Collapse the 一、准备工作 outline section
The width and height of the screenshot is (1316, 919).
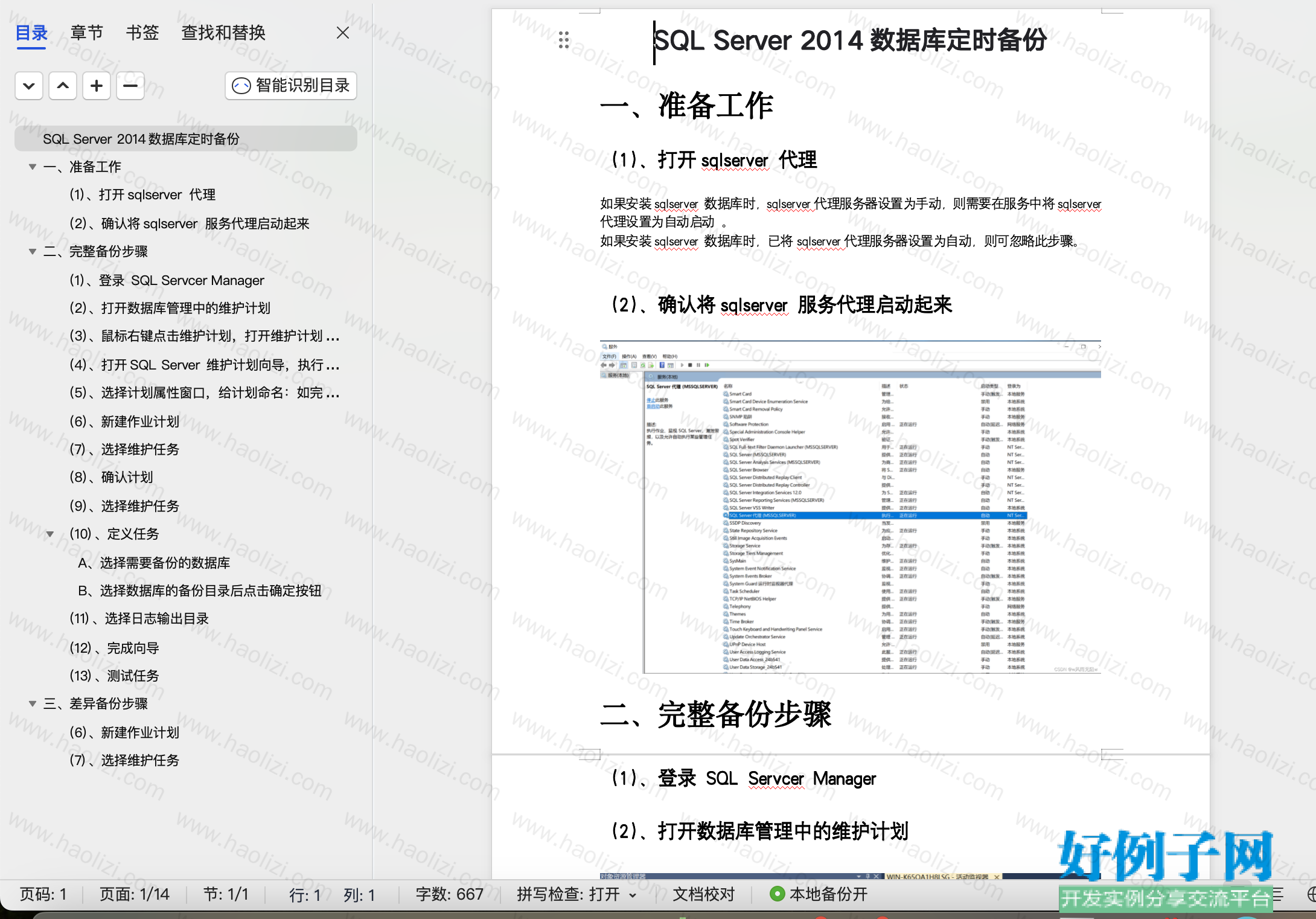[33, 167]
